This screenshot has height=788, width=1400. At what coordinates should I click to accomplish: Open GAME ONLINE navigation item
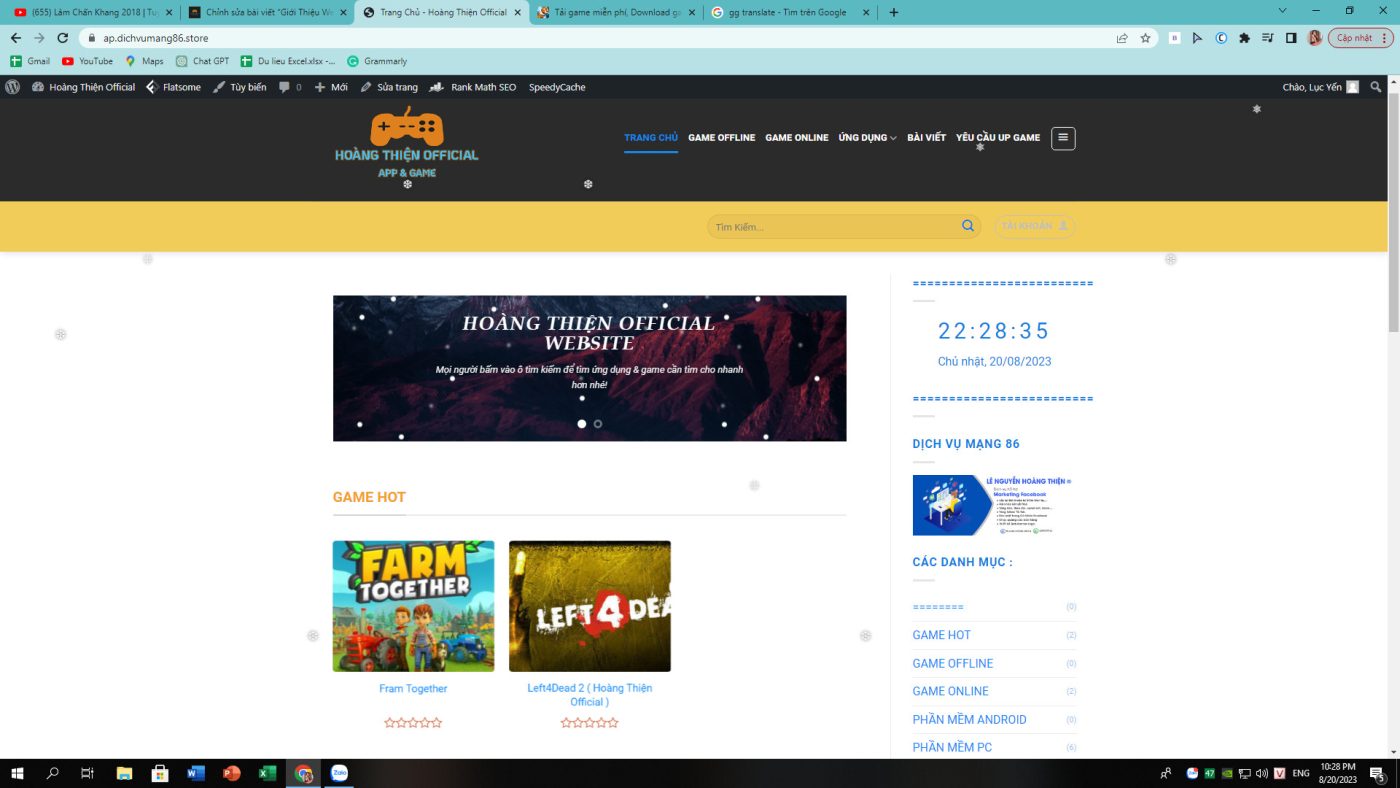797,138
